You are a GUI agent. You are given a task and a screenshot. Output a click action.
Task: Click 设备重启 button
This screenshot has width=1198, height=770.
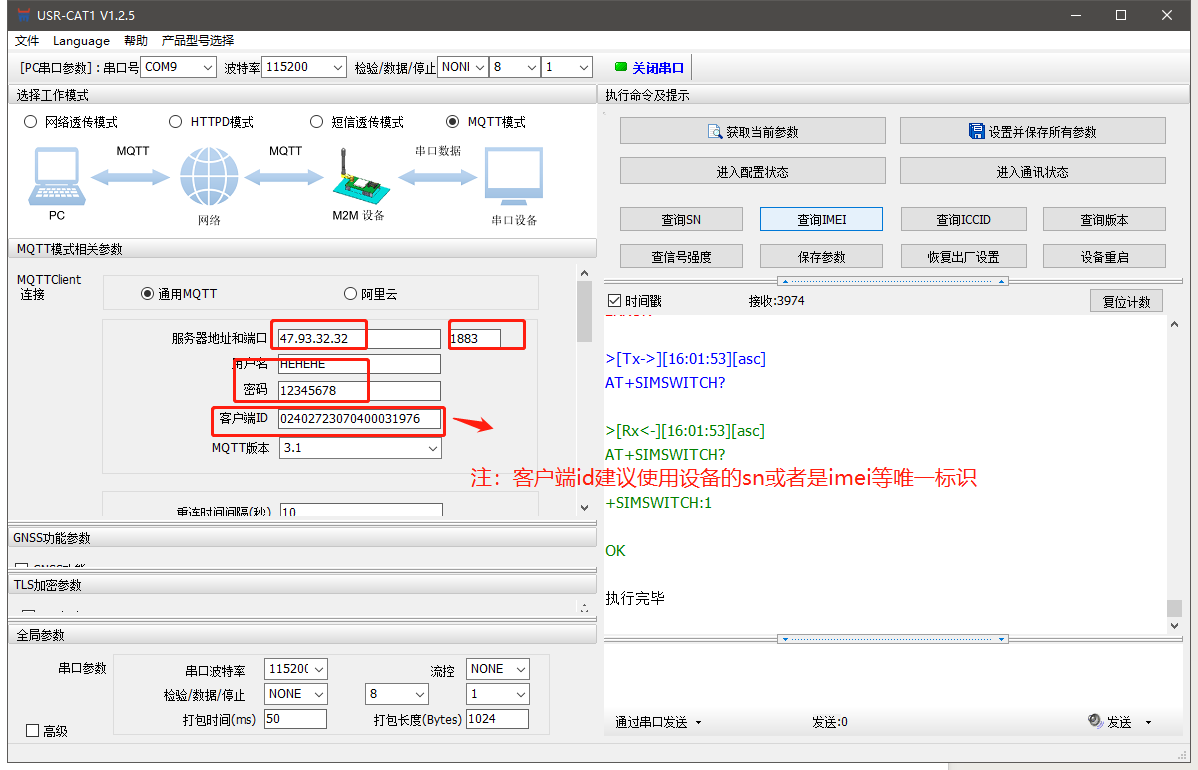[1104, 257]
